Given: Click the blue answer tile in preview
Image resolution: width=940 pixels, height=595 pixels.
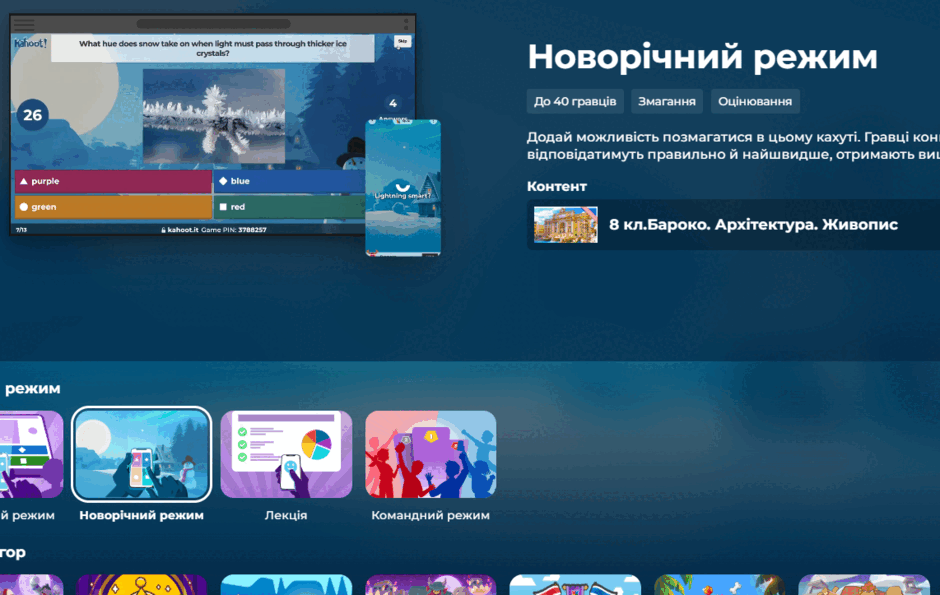Looking at the screenshot, I should pyautogui.click(x=290, y=181).
